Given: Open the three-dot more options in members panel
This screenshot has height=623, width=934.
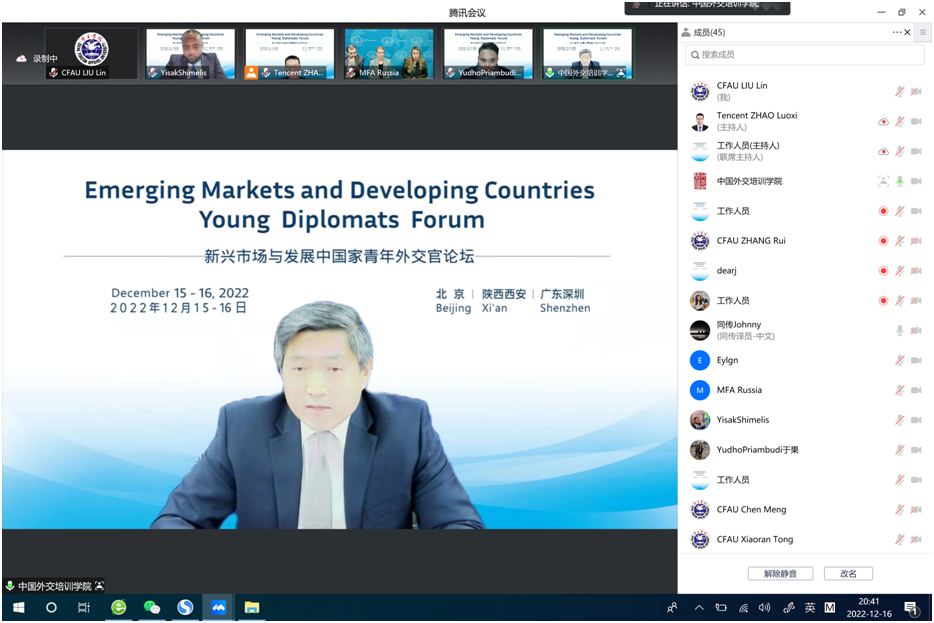Looking at the screenshot, I should click(x=896, y=32).
